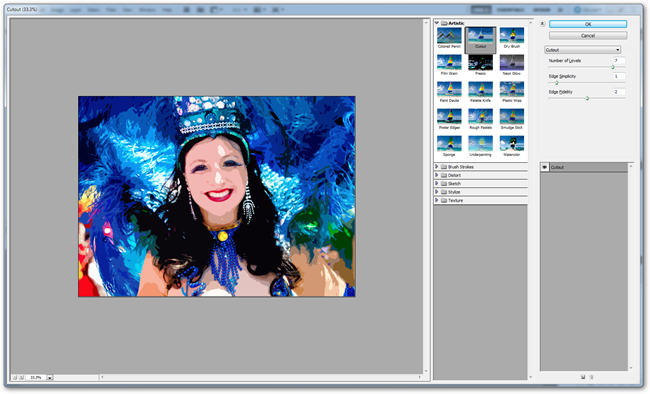650x394 pixels.
Task: Click the filter list scrollbar down arrow
Action: point(531,377)
